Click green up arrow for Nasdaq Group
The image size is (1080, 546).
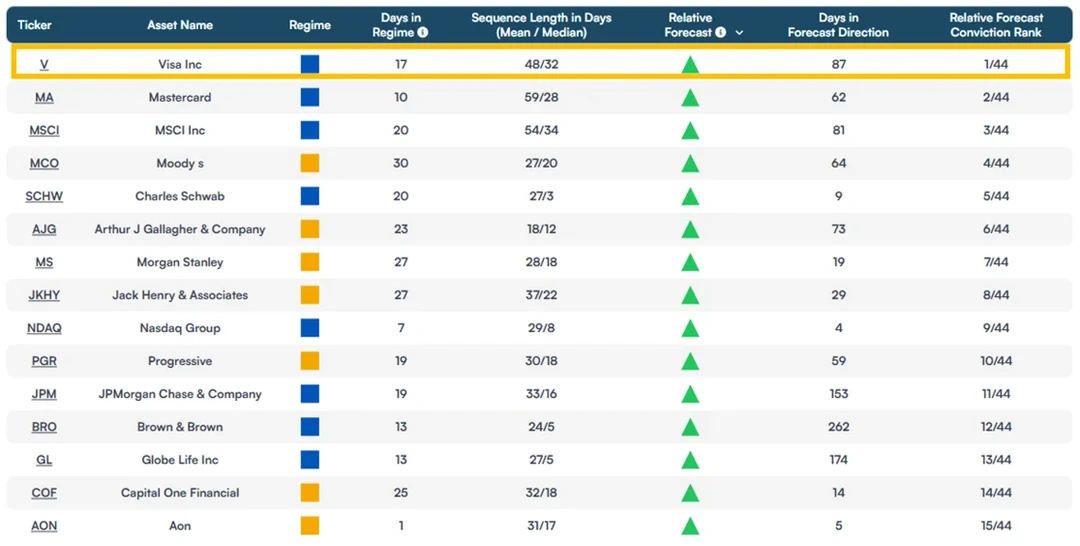(690, 328)
